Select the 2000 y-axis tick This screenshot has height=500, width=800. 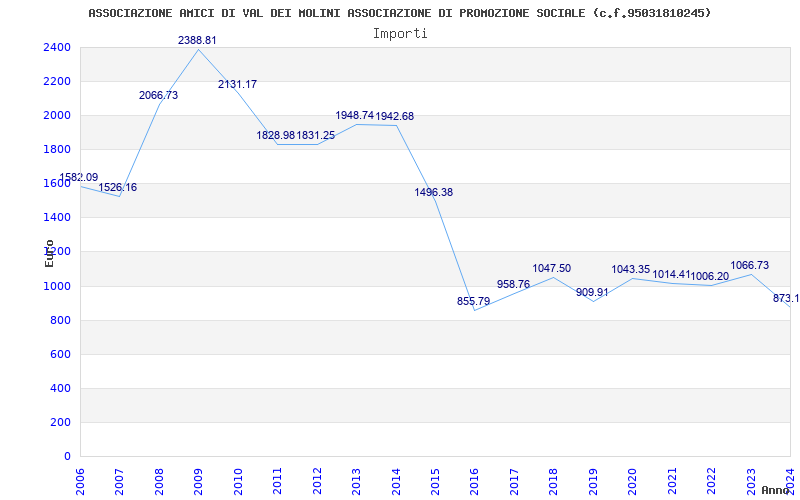[x=57, y=116]
